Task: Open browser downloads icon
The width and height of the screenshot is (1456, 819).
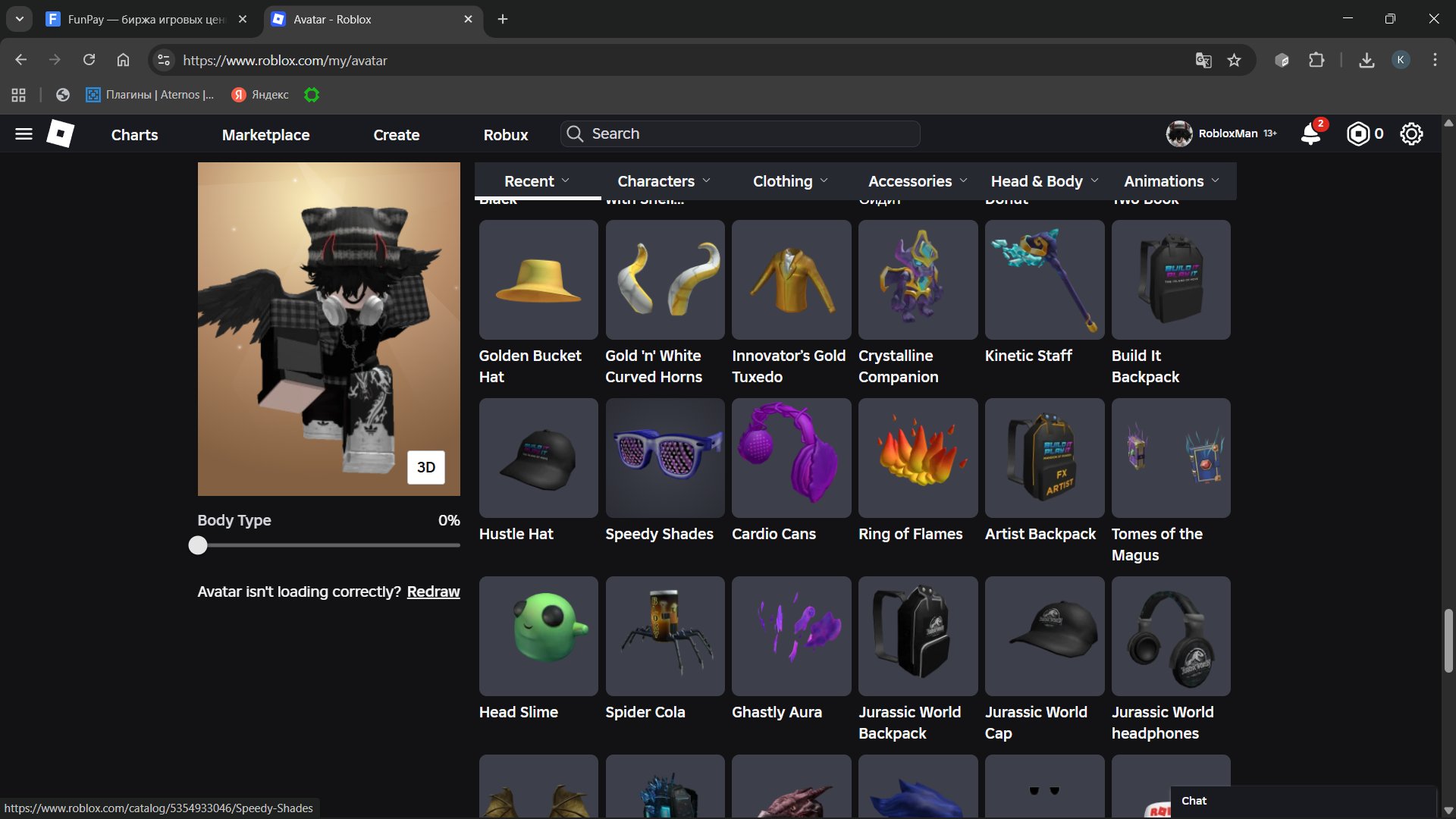Action: tap(1367, 60)
